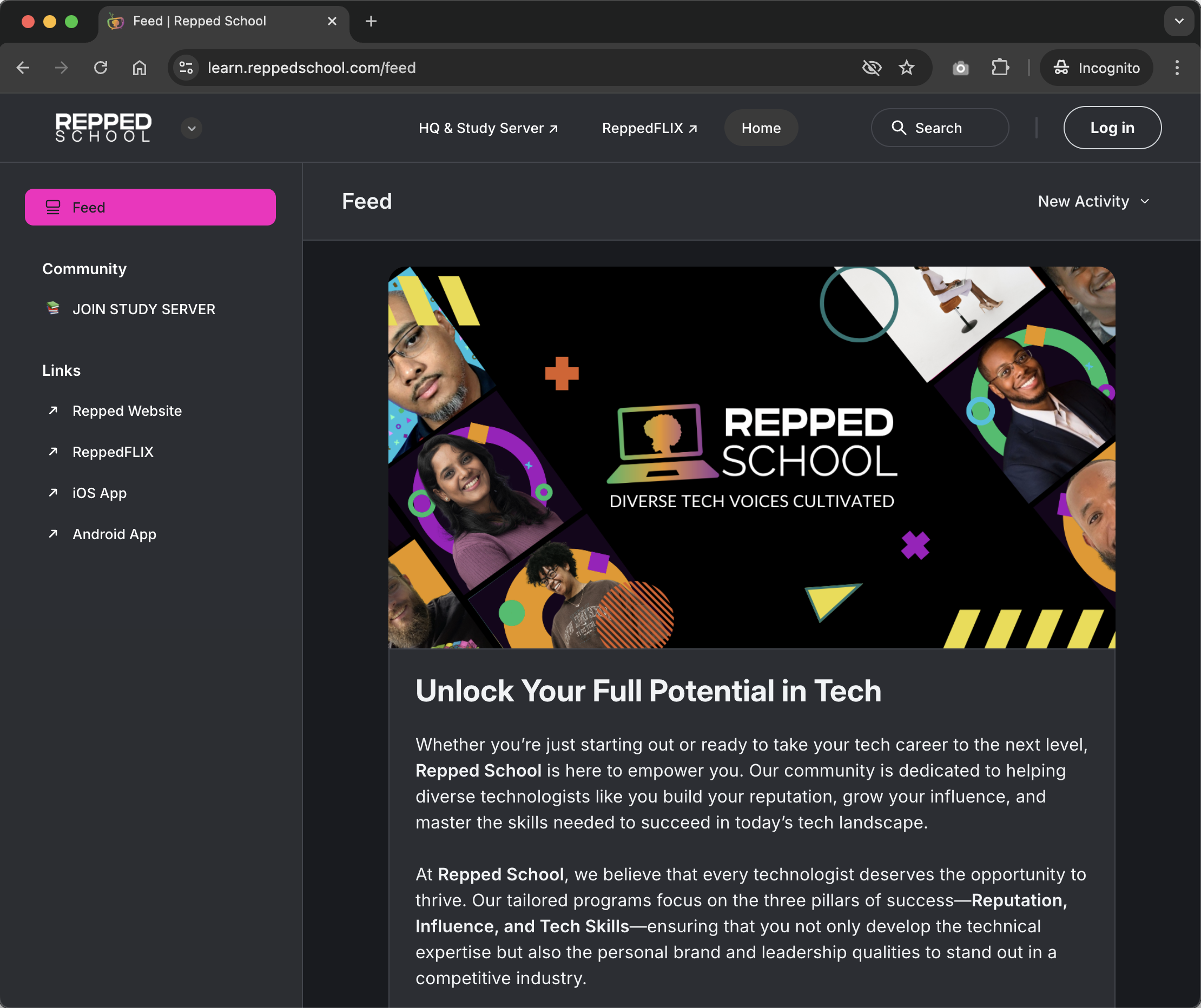This screenshot has height=1008, width=1201.
Task: Click the crossed-out eye tracking protection icon
Action: click(x=872, y=68)
